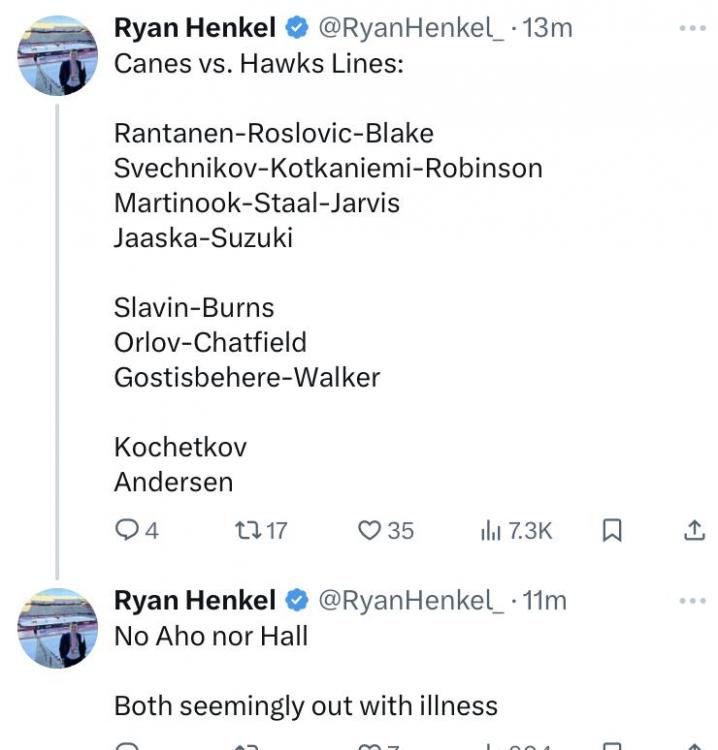Like the tweet showing 35 likes
The image size is (718, 750).
[x=370, y=530]
